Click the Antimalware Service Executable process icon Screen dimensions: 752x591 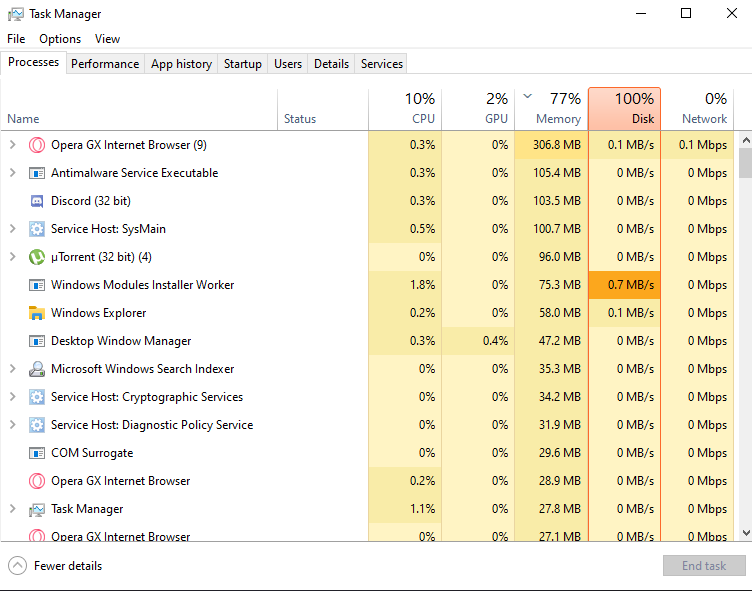point(37,173)
